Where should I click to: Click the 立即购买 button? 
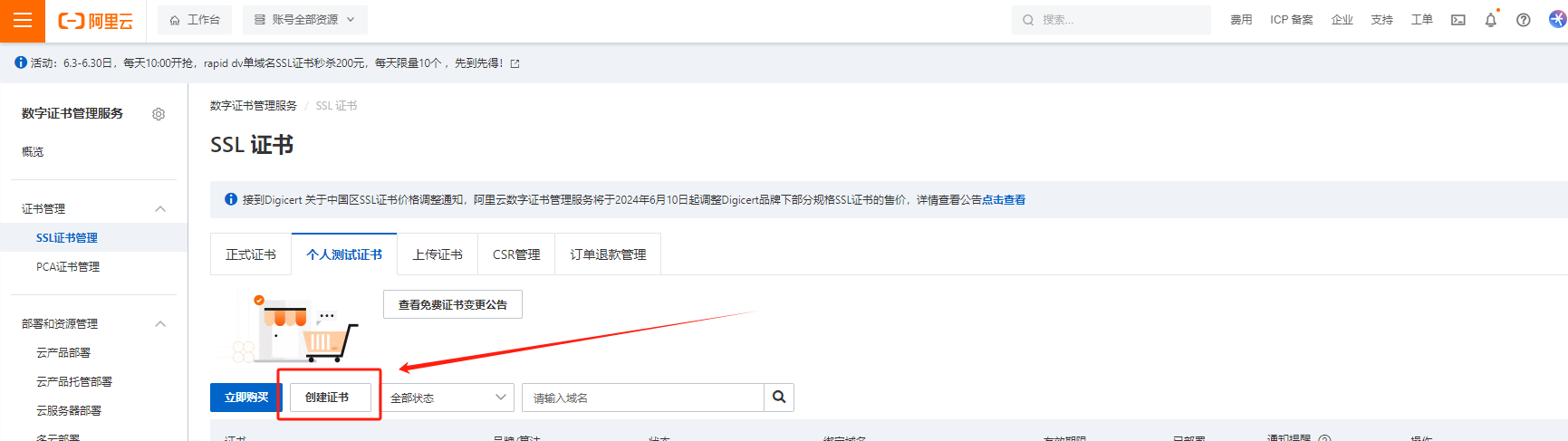[246, 398]
